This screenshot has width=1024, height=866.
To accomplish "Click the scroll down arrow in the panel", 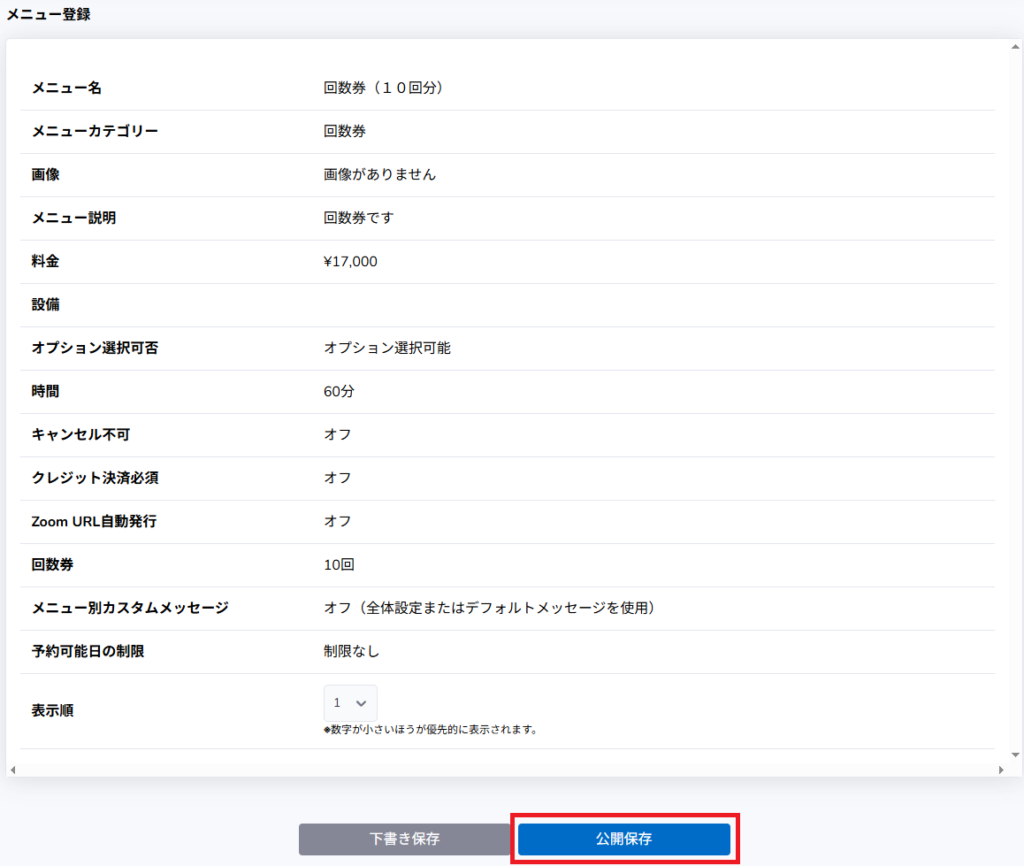I will coord(1015,754).
